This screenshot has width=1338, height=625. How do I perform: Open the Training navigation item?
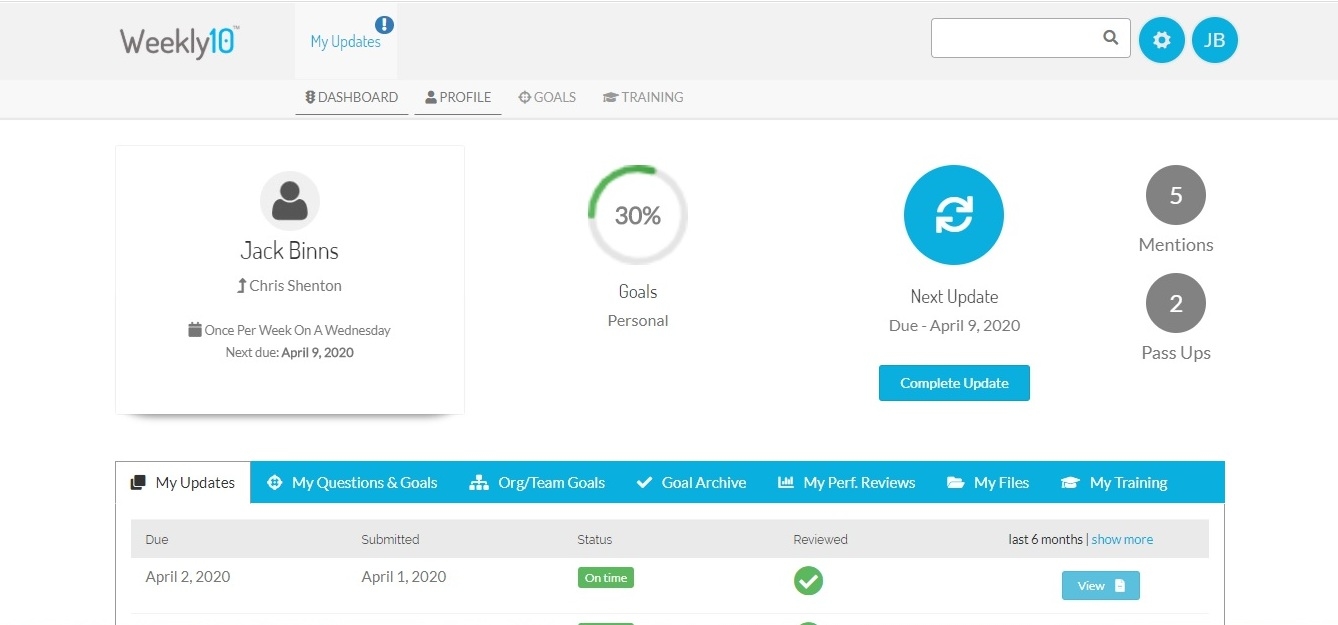coord(643,98)
